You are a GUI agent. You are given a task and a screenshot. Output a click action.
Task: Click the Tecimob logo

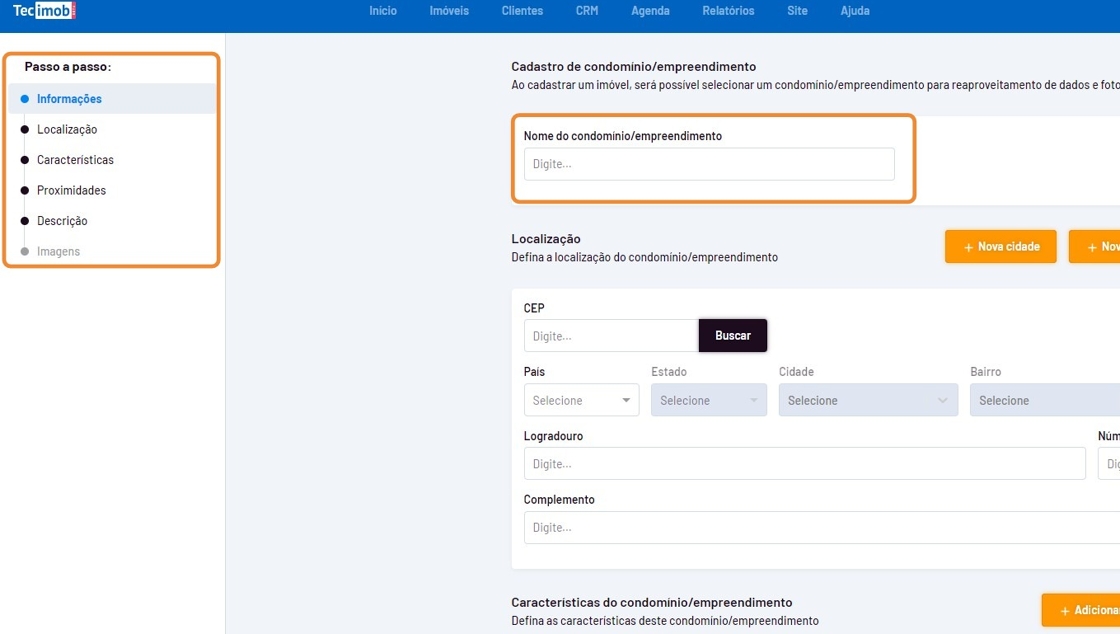45,11
